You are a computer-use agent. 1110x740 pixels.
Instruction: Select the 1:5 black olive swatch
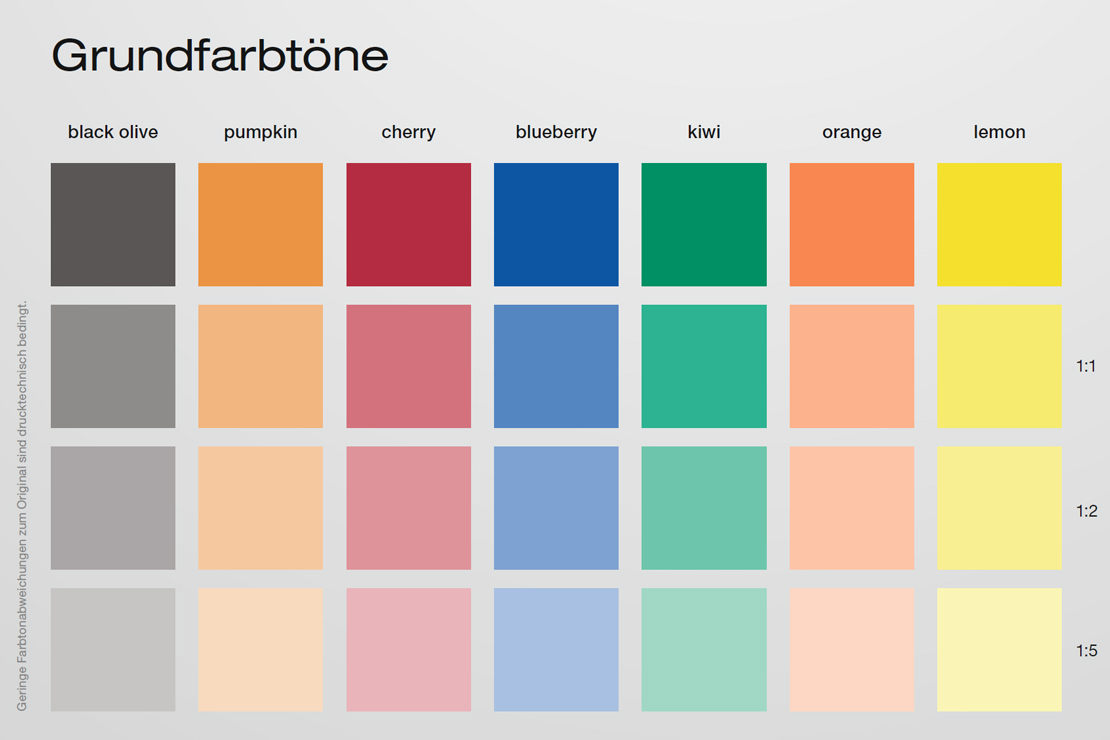point(113,650)
